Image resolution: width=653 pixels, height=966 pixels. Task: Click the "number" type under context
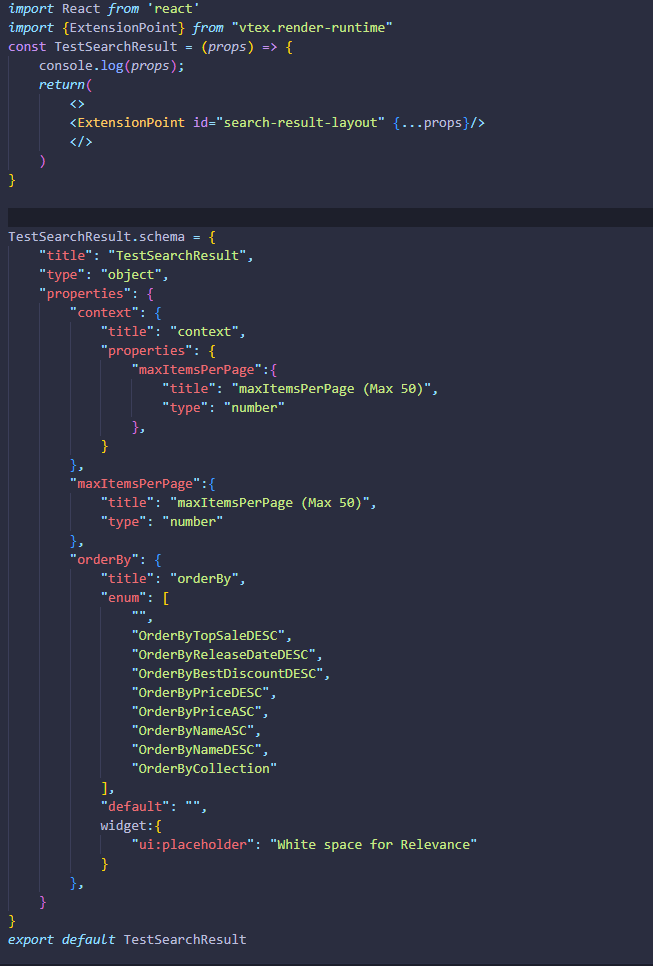pos(254,408)
